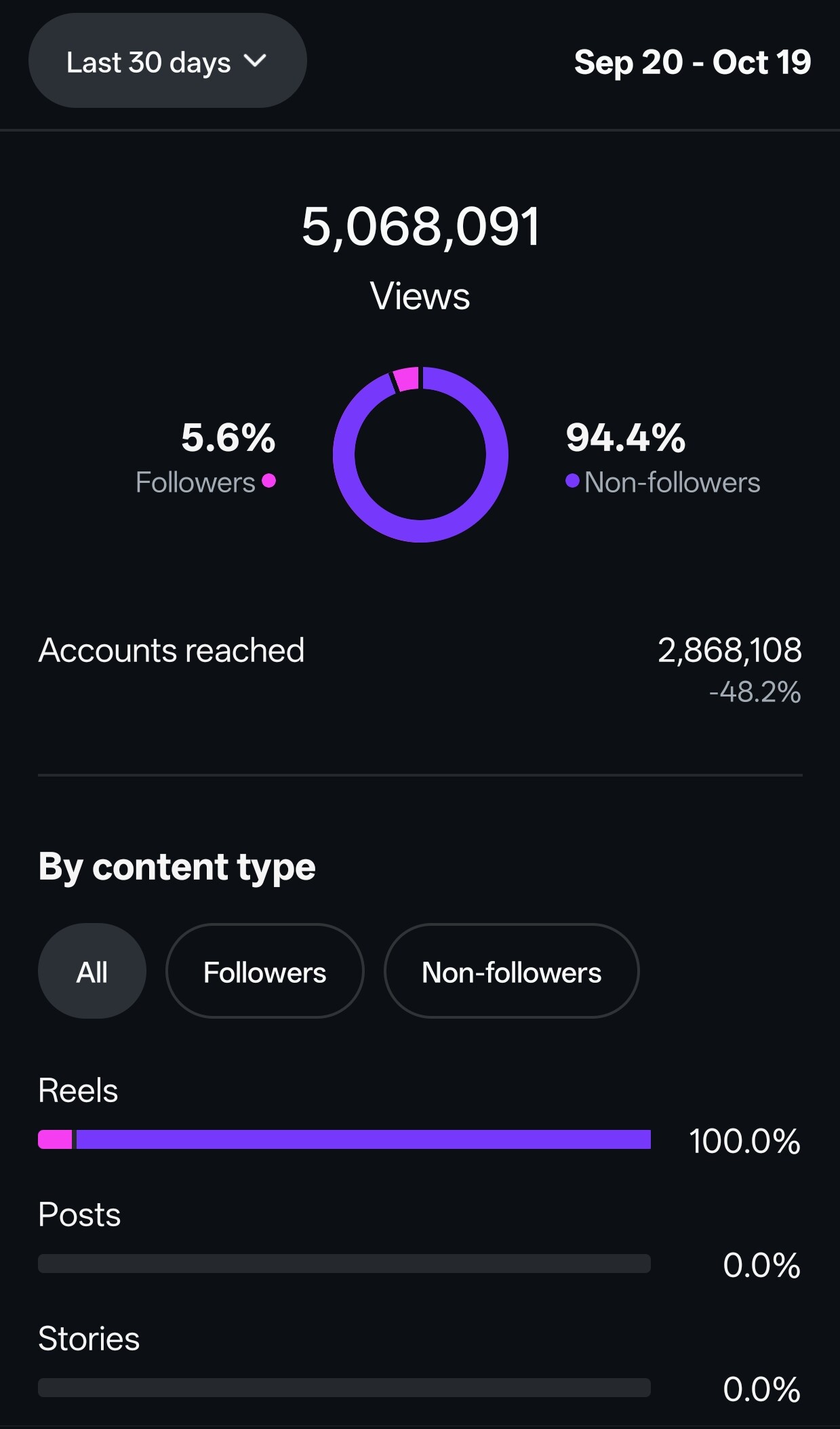Screen dimensions: 840x1429
Task: Open the Last 30 days dropdown
Action: 167,61
